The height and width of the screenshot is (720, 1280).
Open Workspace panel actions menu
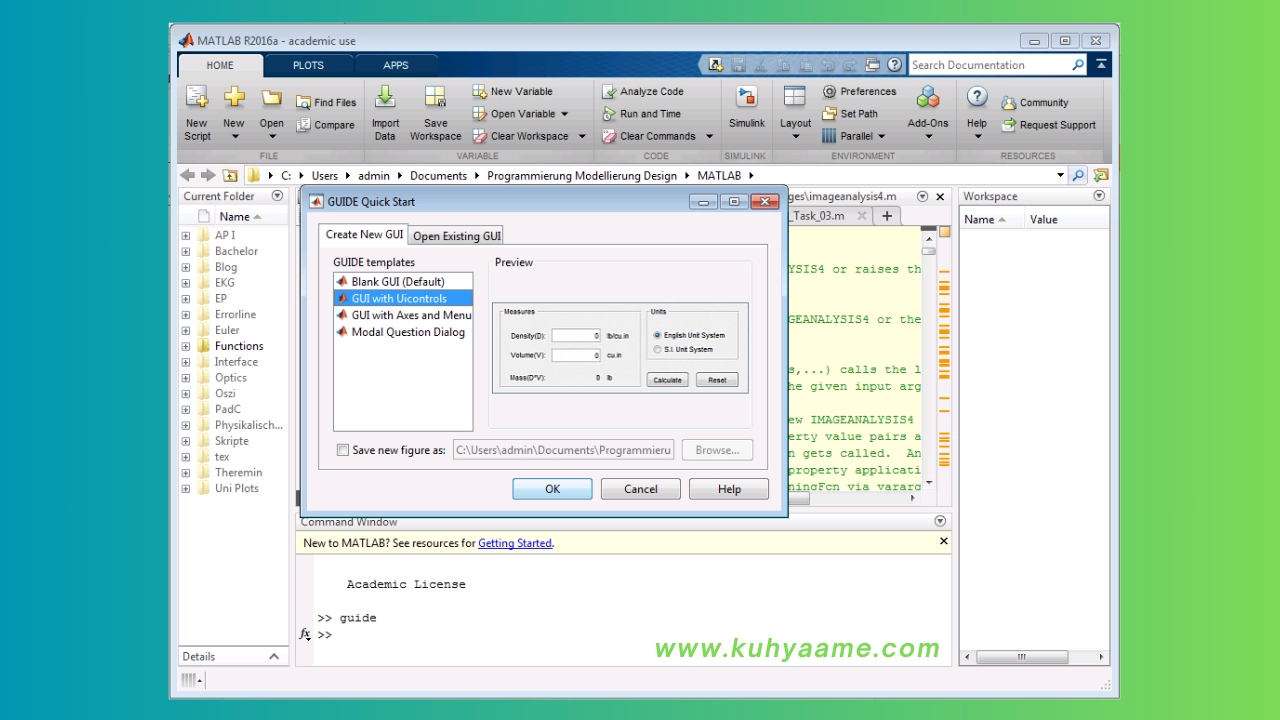[x=1099, y=196]
